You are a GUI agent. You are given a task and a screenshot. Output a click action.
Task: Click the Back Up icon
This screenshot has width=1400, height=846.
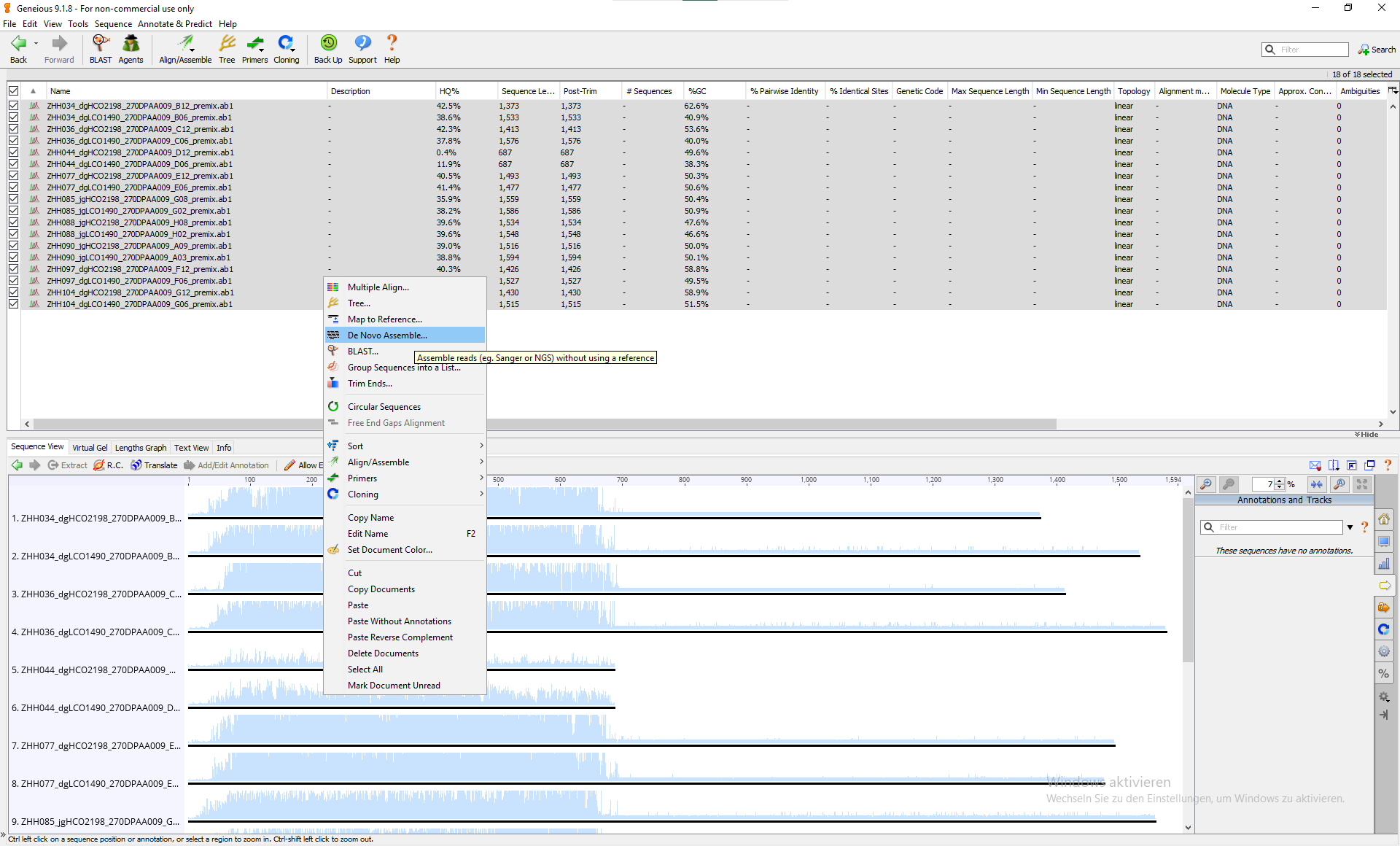click(328, 49)
